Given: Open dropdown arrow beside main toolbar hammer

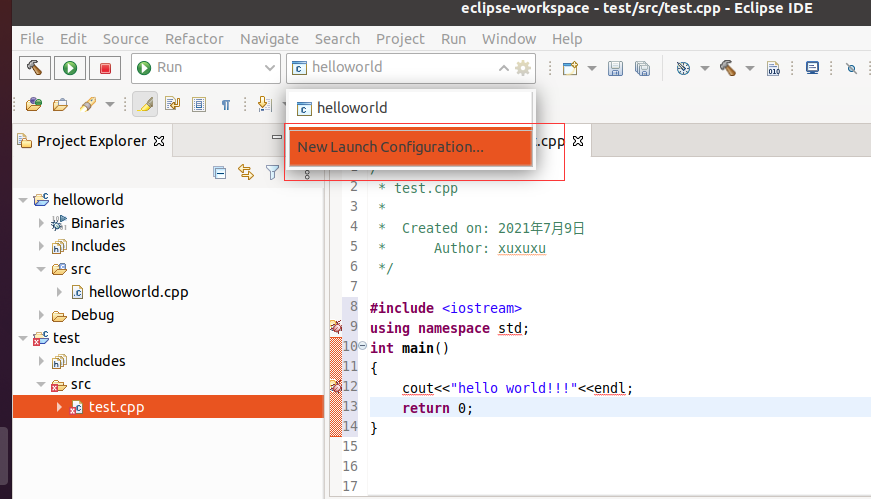Looking at the screenshot, I should pyautogui.click(x=749, y=68).
